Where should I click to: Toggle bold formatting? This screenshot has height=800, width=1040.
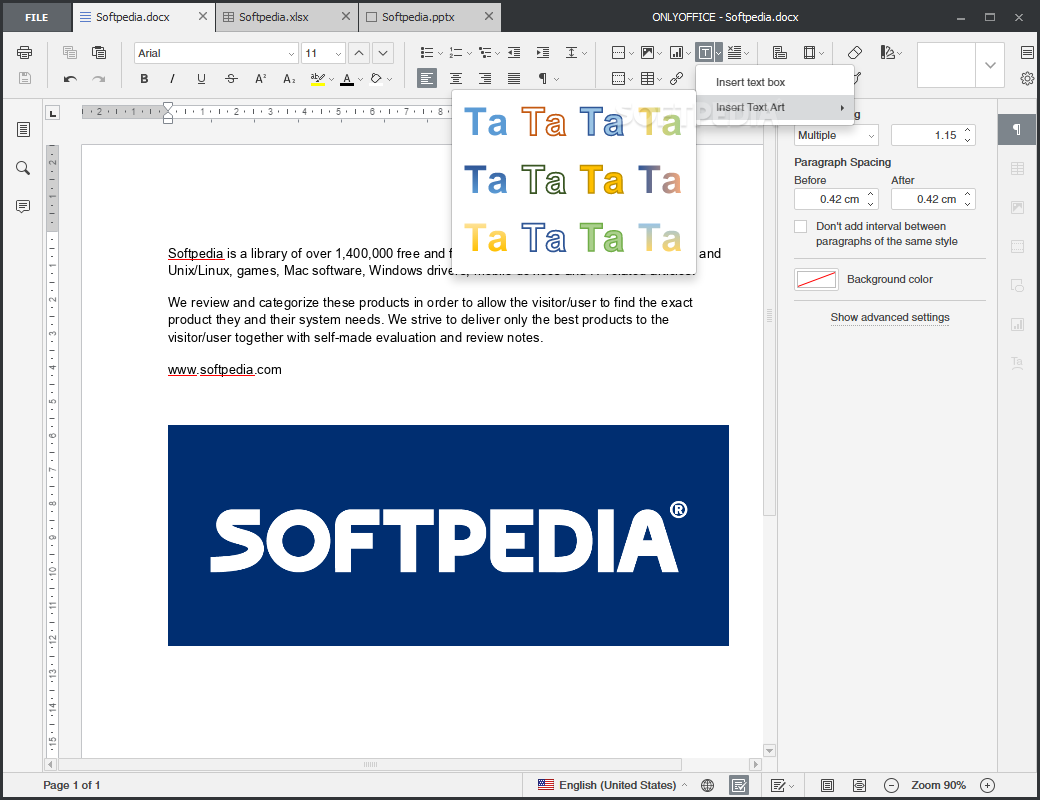[x=144, y=79]
